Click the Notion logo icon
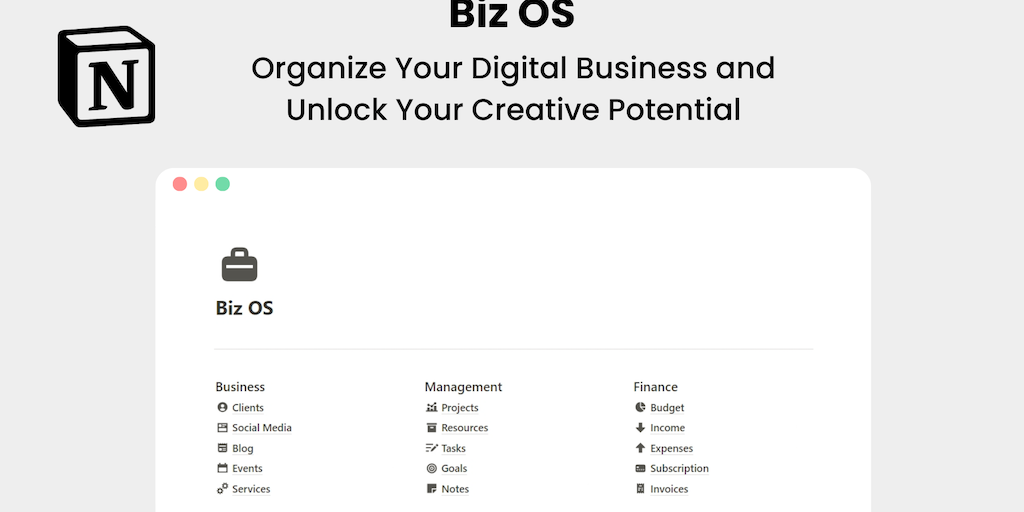This screenshot has height=512, width=1024. (x=106, y=77)
